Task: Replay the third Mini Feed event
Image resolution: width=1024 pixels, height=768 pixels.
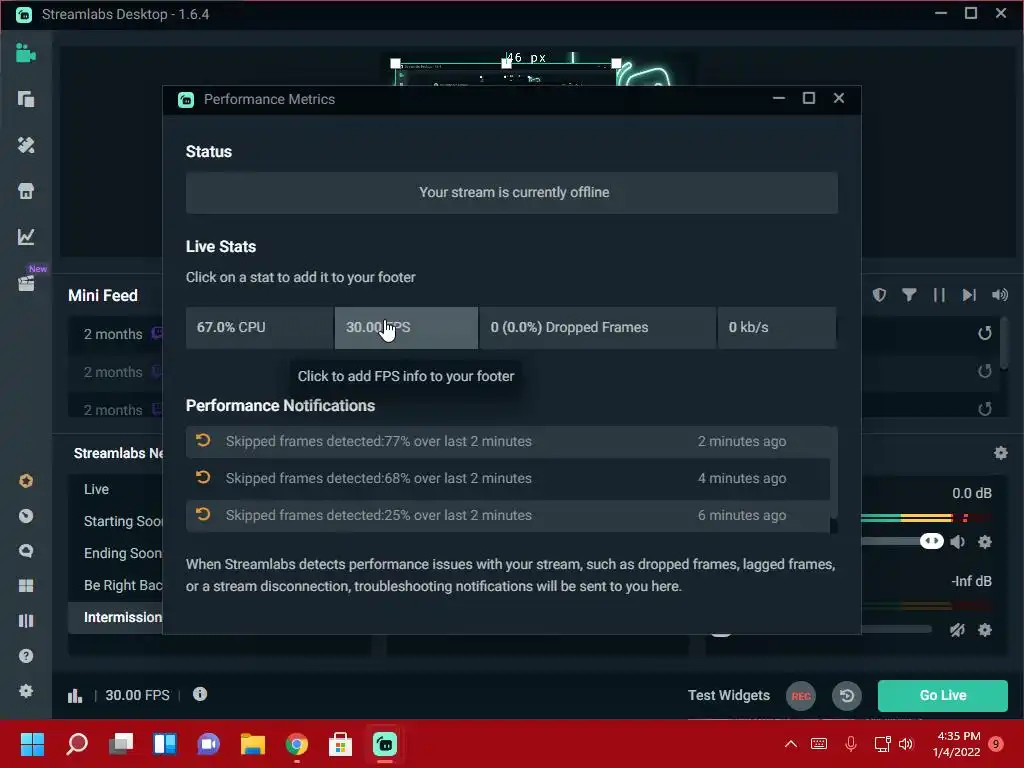Action: [985, 409]
